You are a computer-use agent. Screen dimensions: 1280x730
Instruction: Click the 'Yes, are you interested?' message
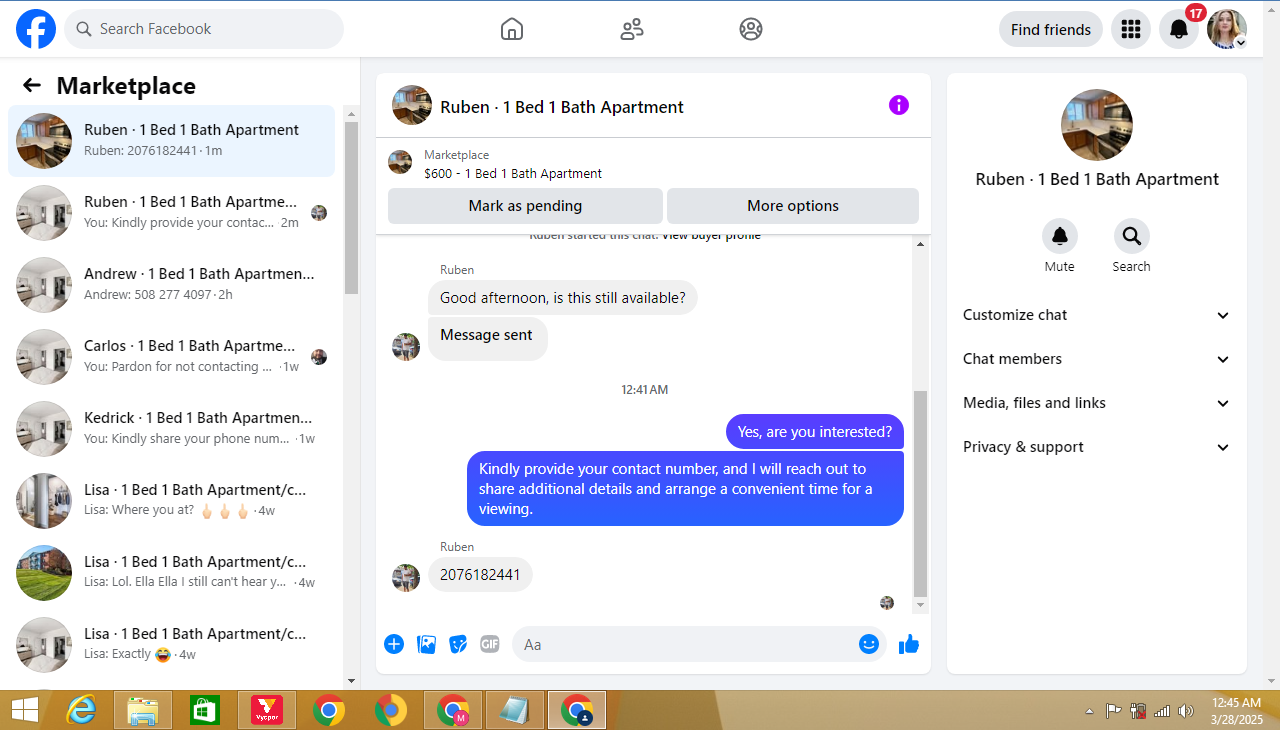[815, 432]
